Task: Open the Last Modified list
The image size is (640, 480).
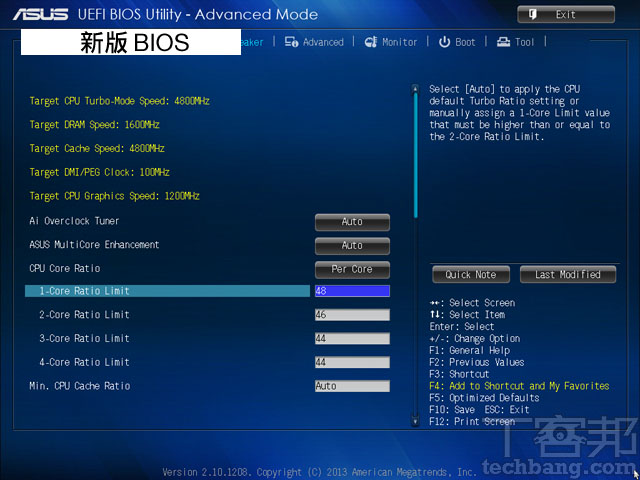Action: click(568, 274)
